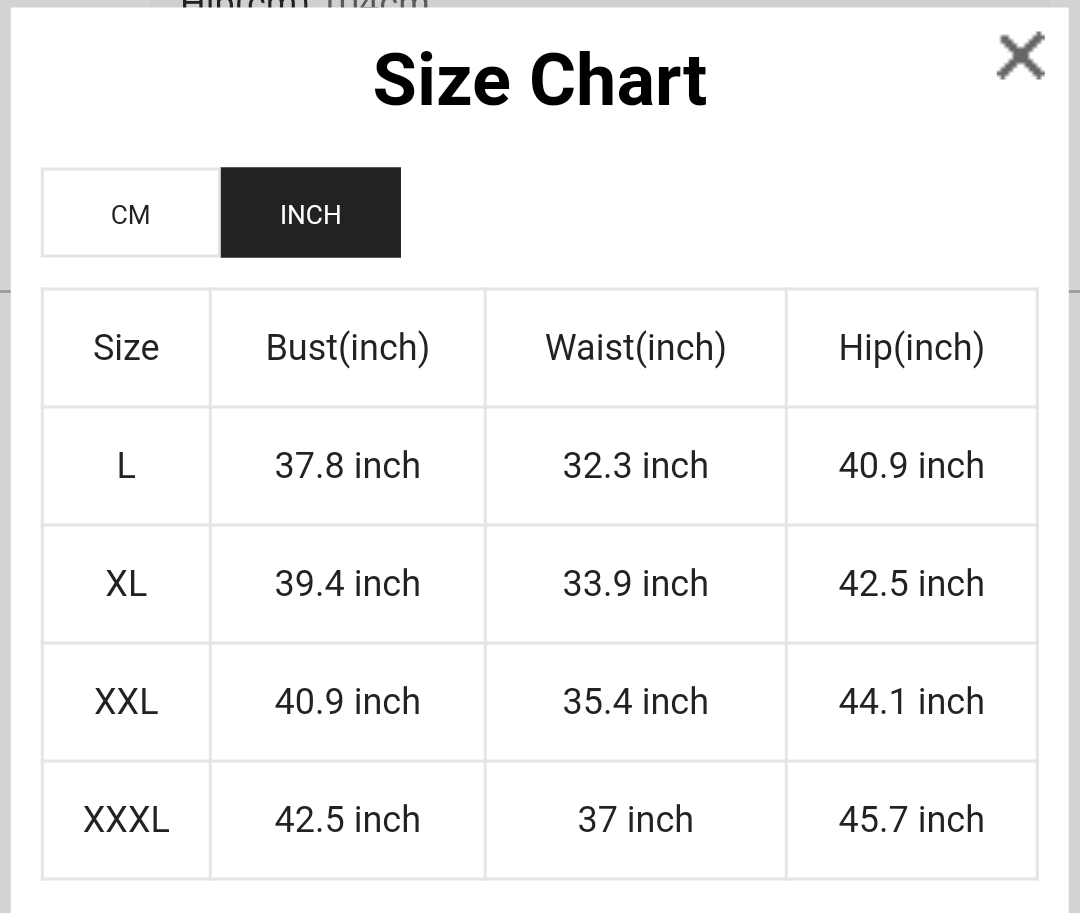Select size L row label

[125, 465]
